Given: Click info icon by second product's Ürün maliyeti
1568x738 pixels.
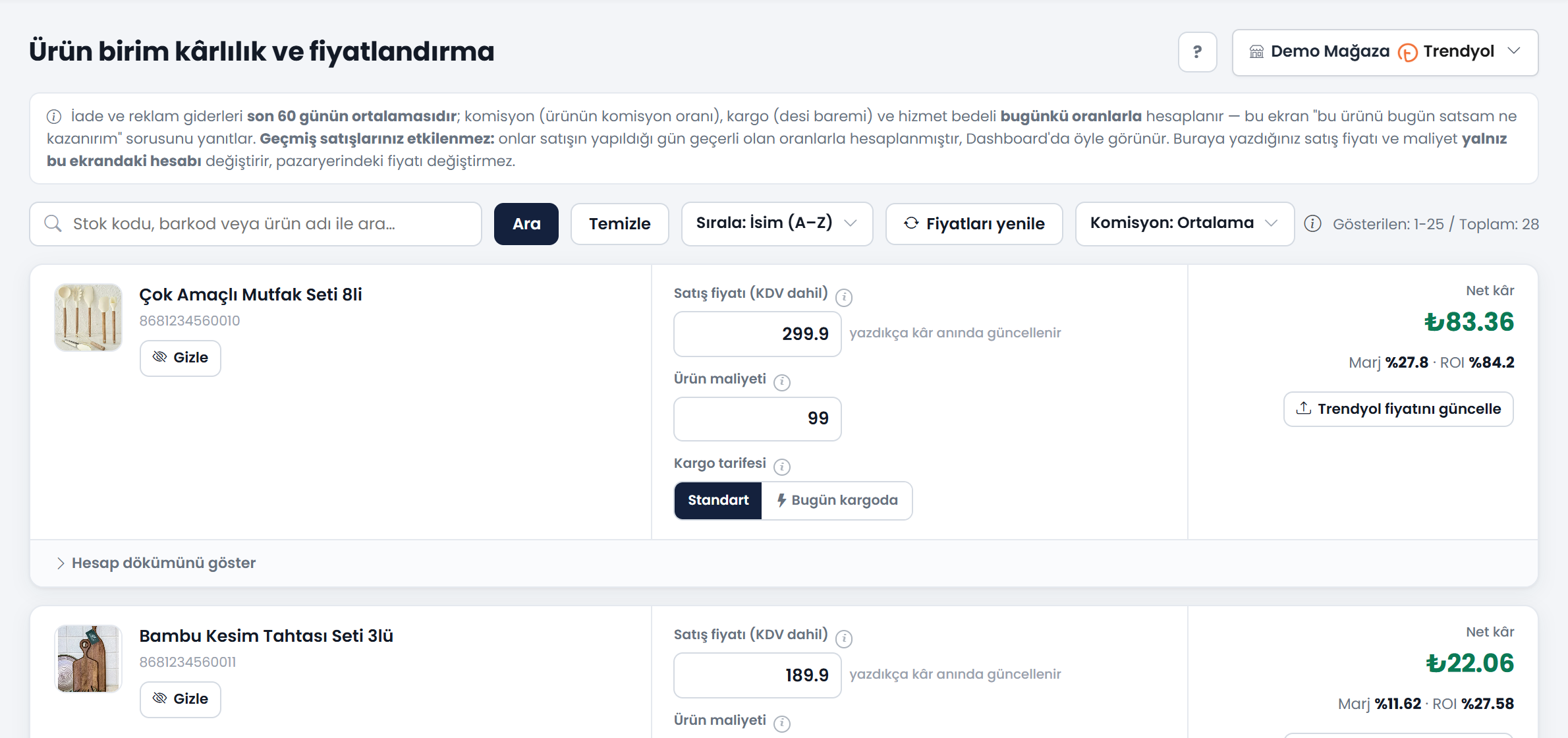Looking at the screenshot, I should [x=782, y=724].
